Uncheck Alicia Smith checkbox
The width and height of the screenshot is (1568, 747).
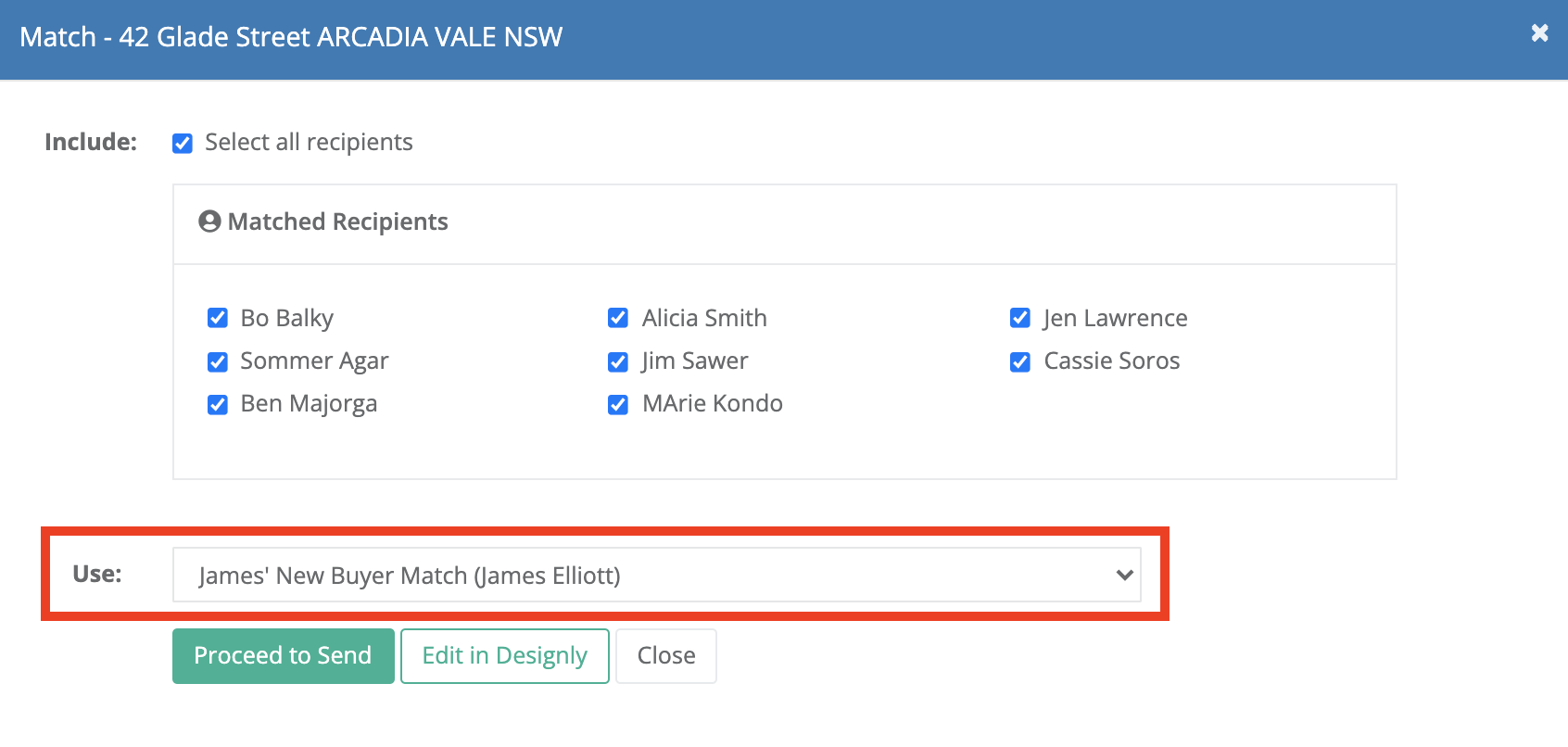(618, 318)
